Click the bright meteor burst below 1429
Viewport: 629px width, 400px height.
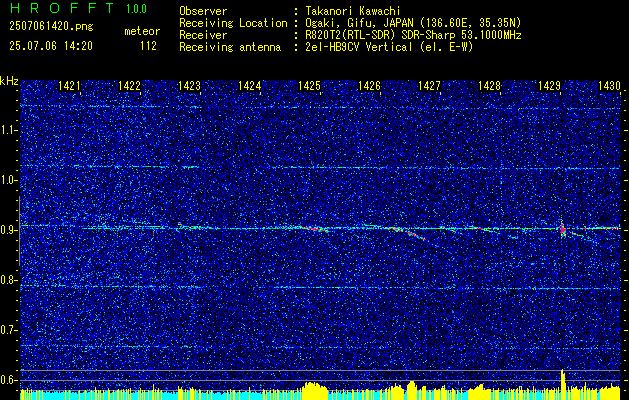click(x=563, y=229)
